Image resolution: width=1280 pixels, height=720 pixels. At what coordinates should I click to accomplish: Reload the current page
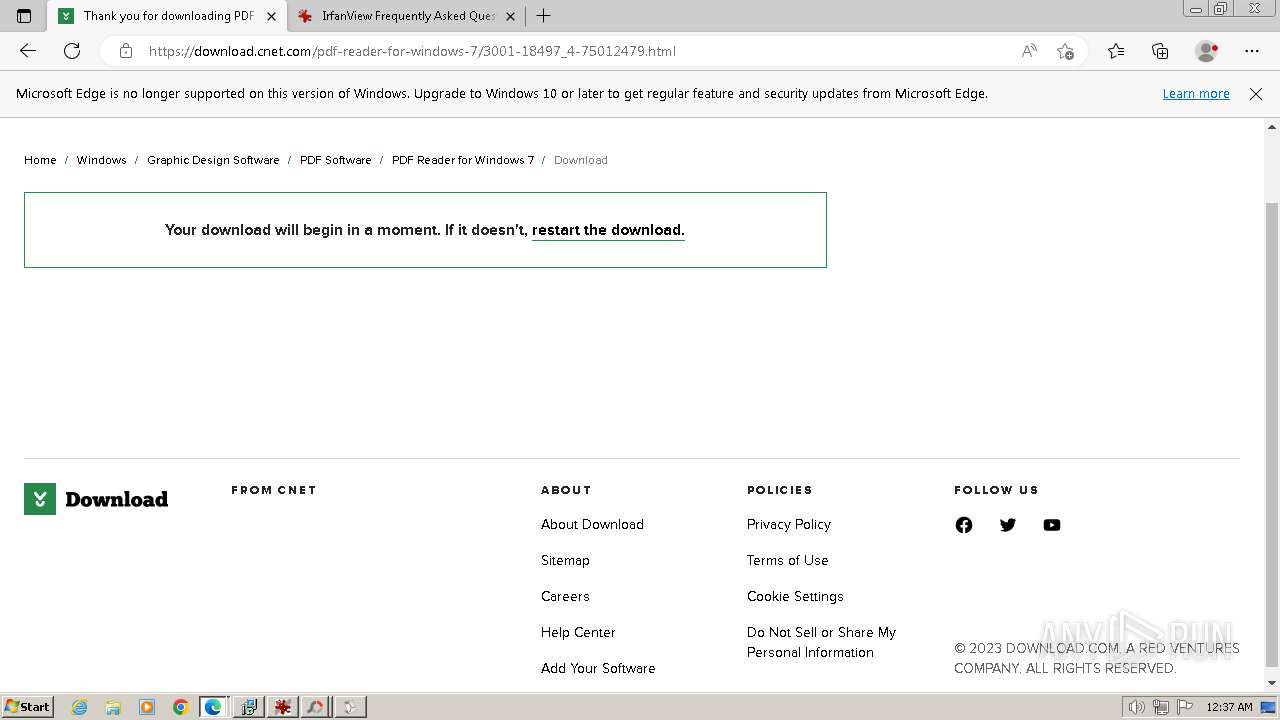pyautogui.click(x=72, y=51)
